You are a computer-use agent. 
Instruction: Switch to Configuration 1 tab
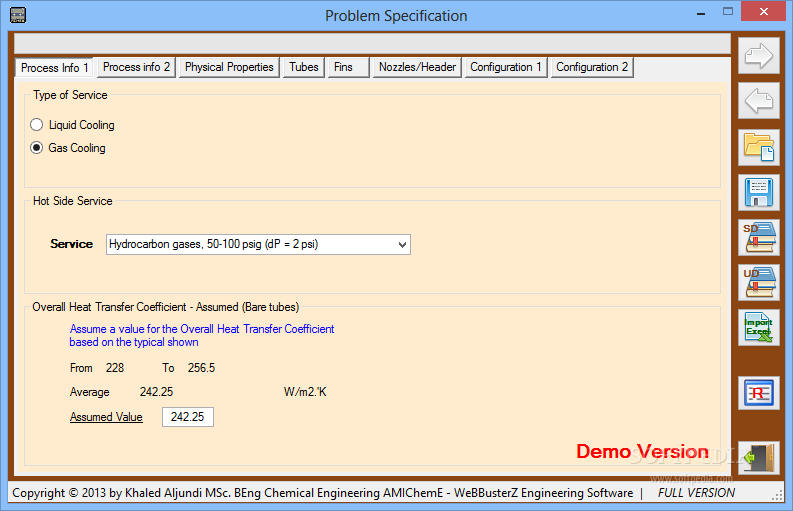(506, 67)
